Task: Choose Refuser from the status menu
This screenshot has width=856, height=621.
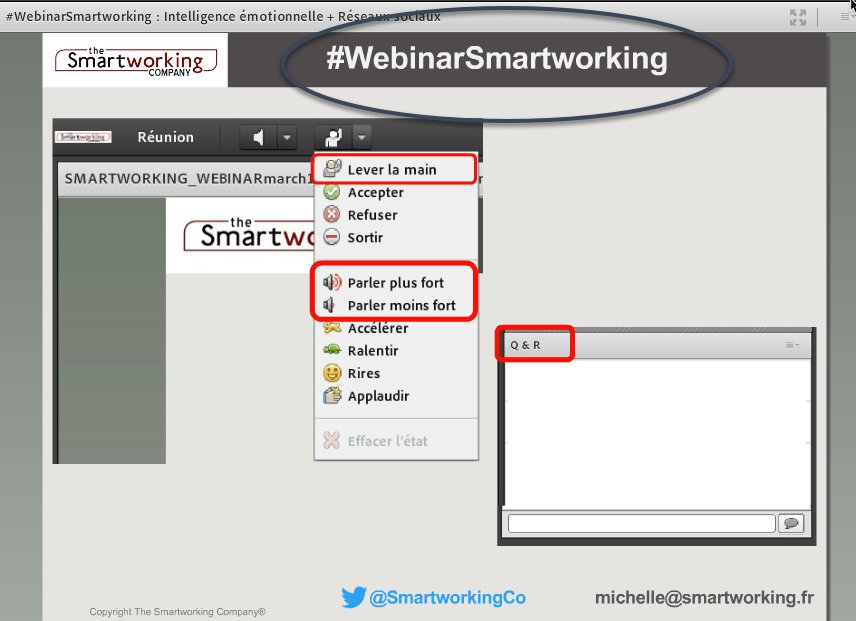Action: 395,214
